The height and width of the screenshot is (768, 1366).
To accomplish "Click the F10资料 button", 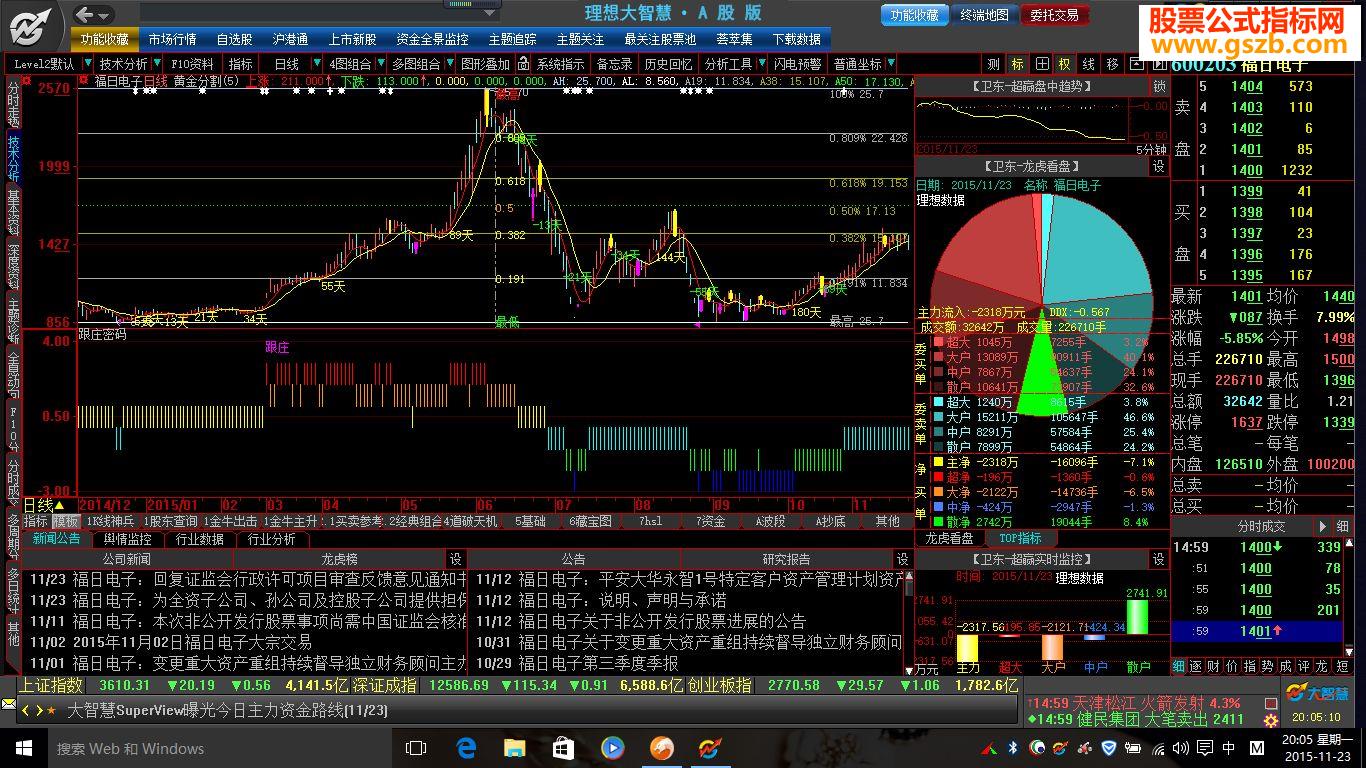I will click(x=193, y=64).
